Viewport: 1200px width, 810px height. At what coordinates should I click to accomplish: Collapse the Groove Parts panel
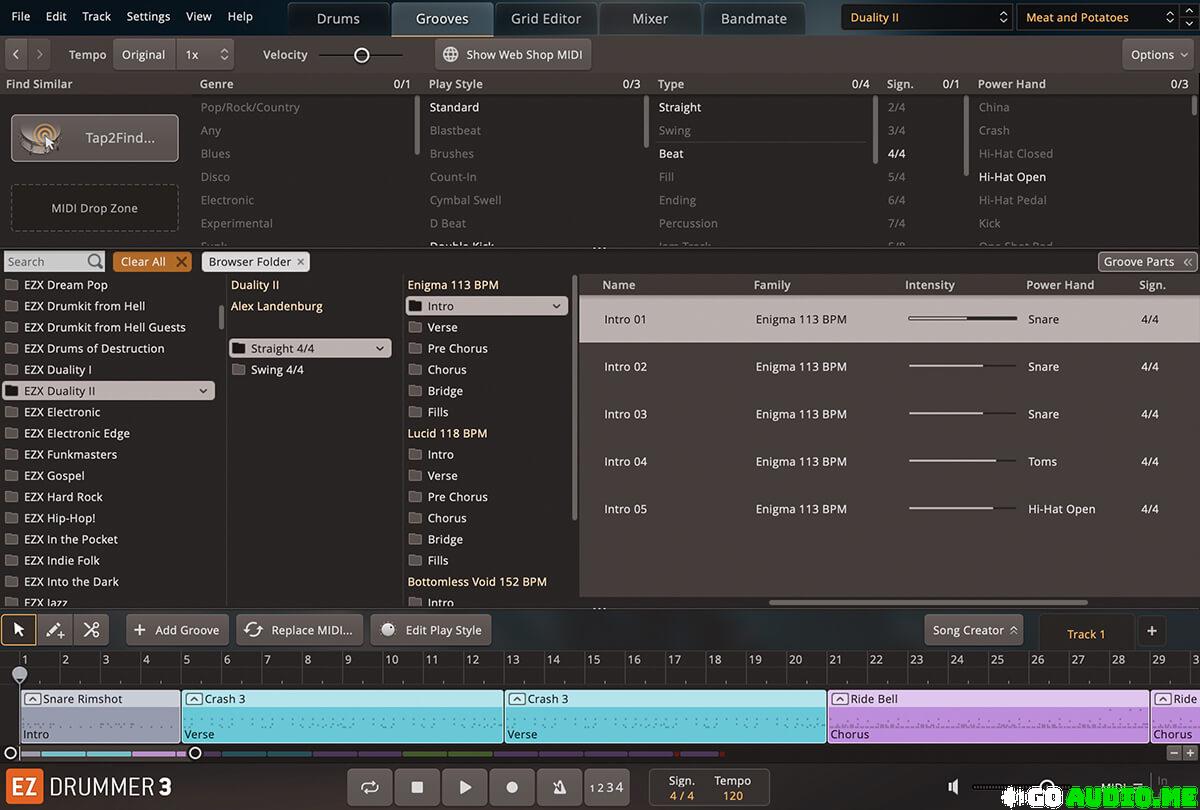[x=1147, y=262]
